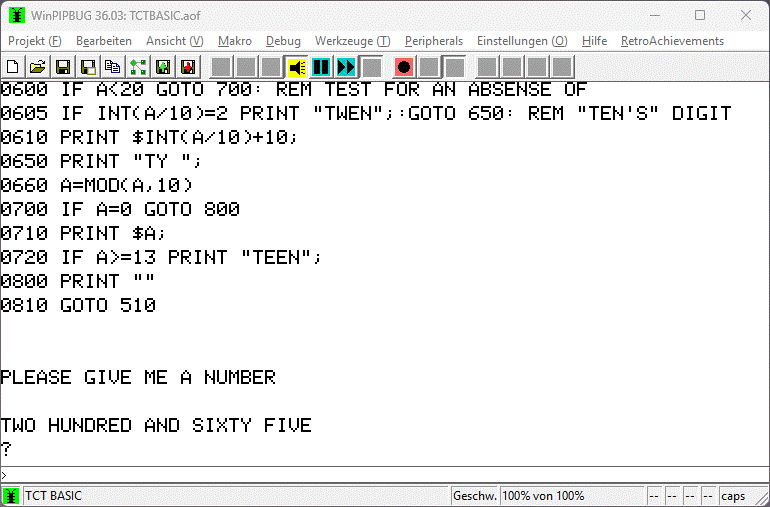Screen dimensions: 770x507
Task: Click the Save floppy disk icon
Action: pos(63,67)
